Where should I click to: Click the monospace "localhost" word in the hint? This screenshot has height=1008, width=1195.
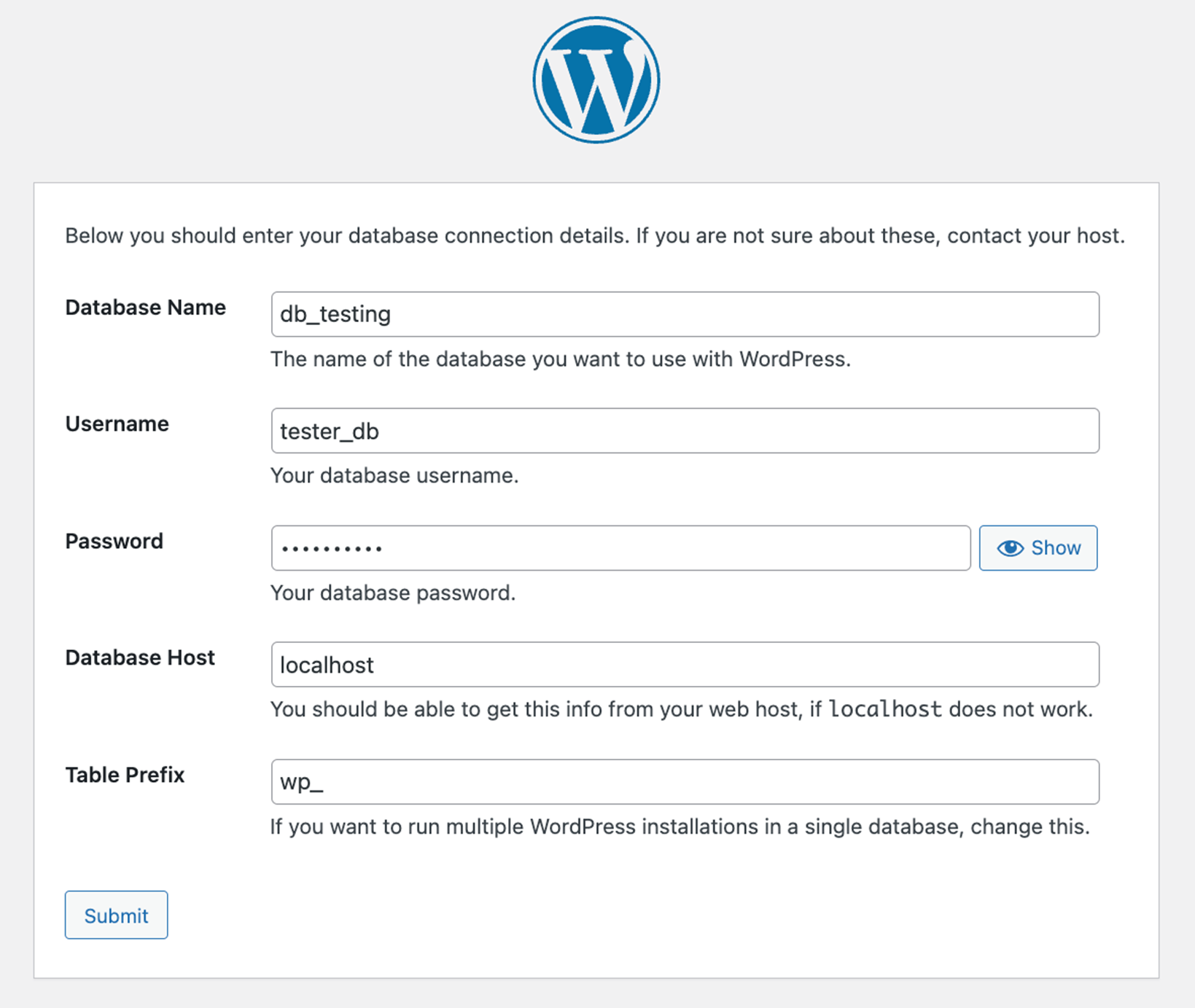pos(885,709)
